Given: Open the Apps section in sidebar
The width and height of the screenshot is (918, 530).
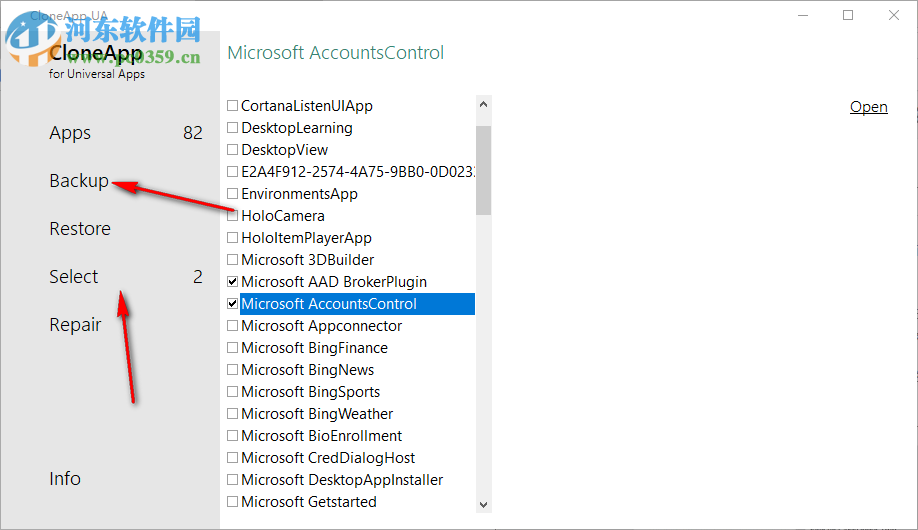Looking at the screenshot, I should (70, 133).
